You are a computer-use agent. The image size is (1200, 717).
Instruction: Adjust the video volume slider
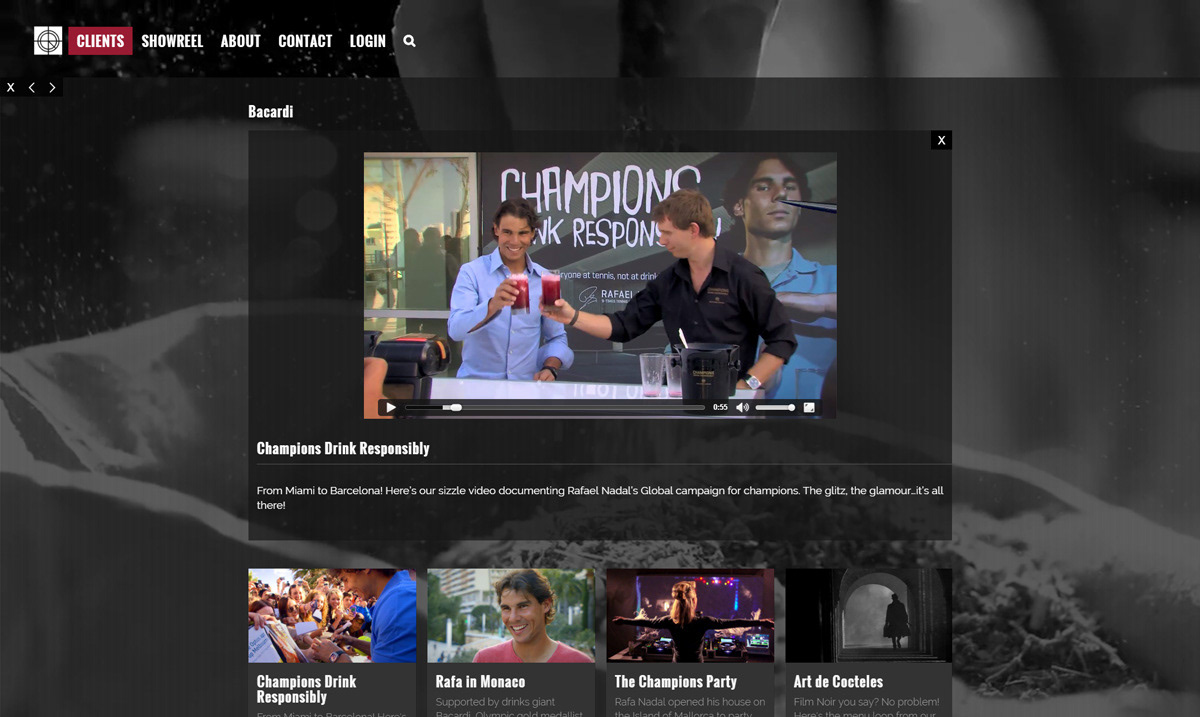tap(775, 407)
